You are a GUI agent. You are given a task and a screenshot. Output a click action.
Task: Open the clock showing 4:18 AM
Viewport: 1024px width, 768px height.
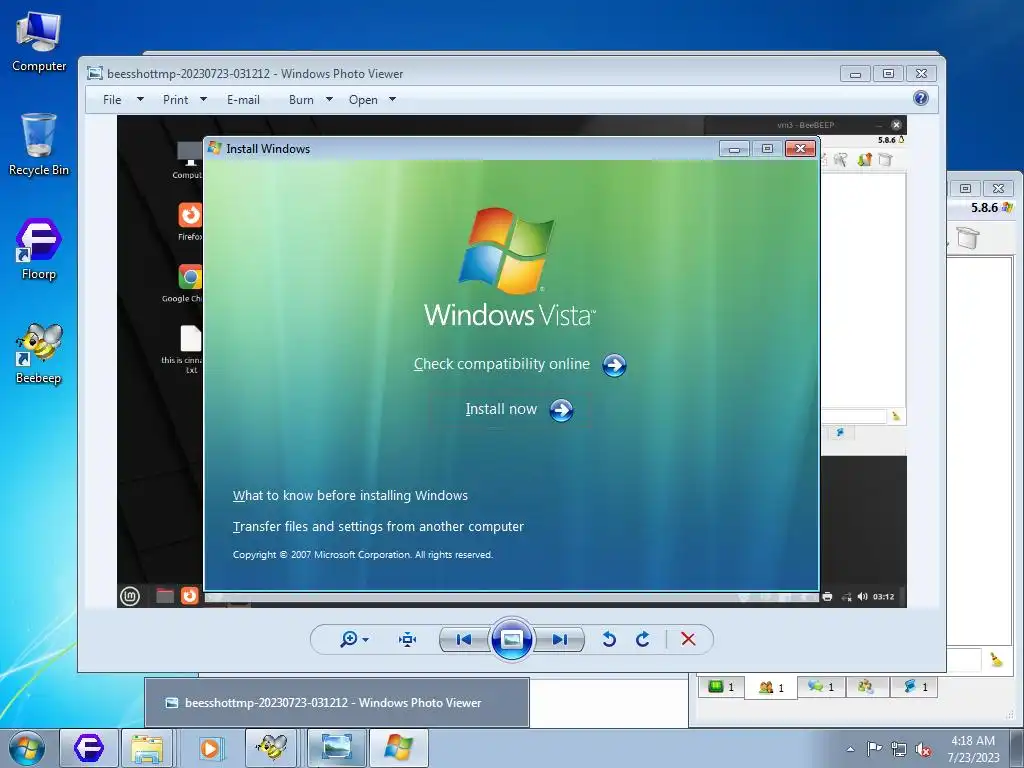(x=973, y=749)
